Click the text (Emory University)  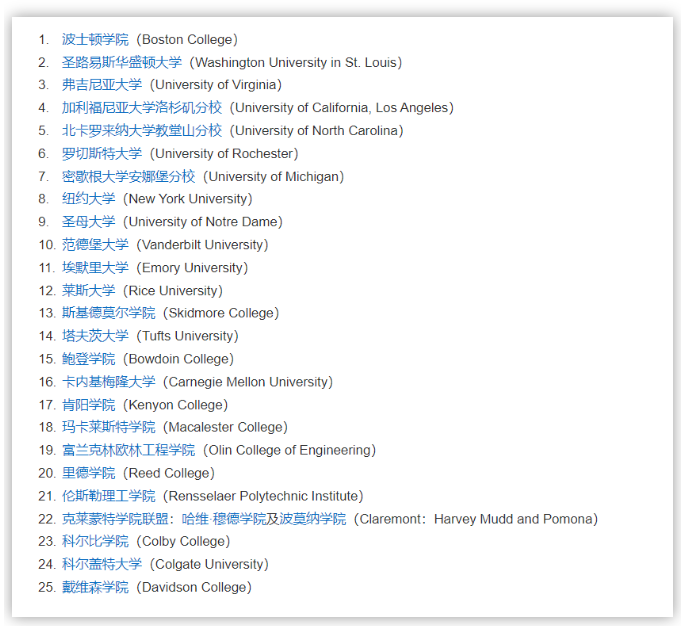click(x=193, y=267)
